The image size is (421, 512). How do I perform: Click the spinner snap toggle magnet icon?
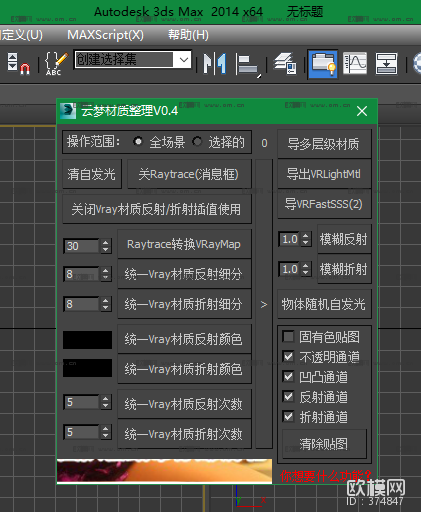(x=19, y=64)
